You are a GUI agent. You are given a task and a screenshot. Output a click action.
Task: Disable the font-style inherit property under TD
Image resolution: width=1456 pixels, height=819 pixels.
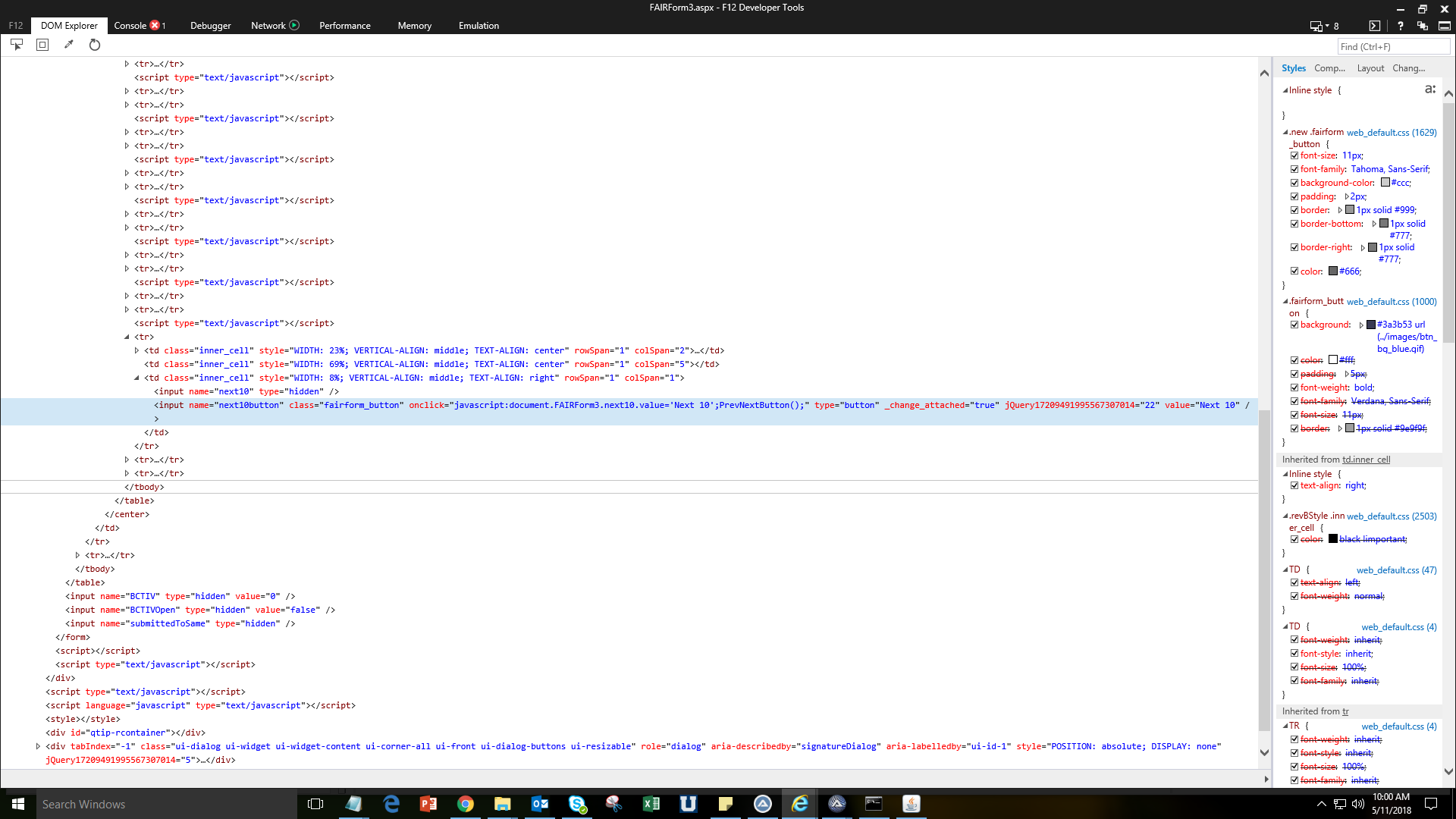pyautogui.click(x=1294, y=654)
